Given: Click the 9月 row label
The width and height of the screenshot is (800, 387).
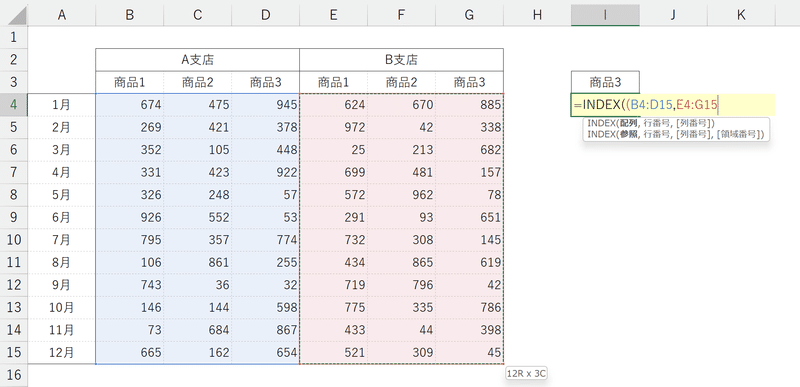Looking at the screenshot, I should (62, 285).
